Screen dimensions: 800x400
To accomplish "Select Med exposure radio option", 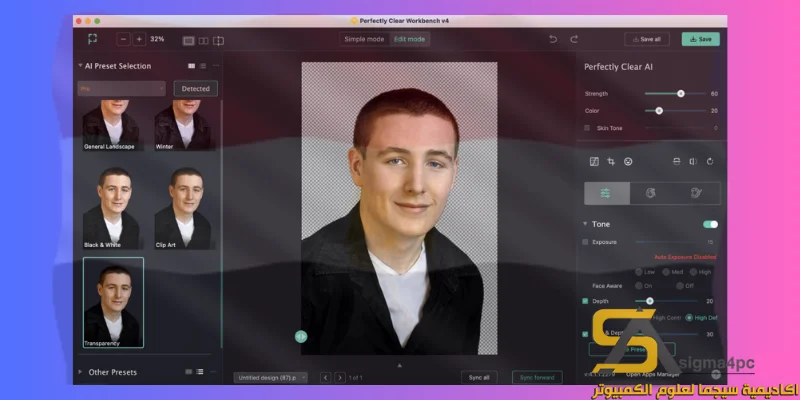I will (666, 272).
